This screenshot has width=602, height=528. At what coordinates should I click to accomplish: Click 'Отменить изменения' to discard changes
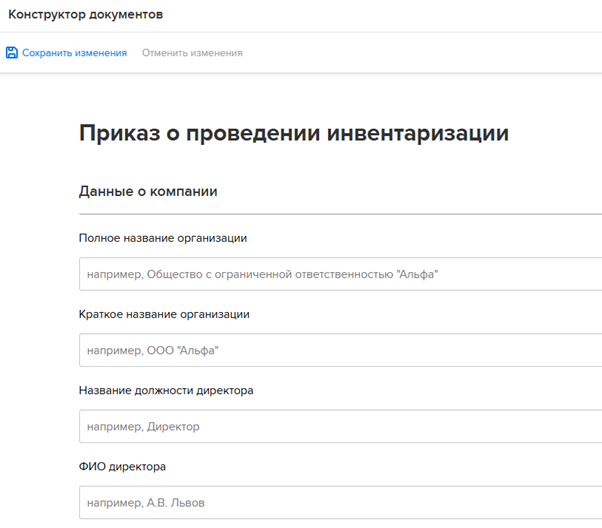[x=192, y=53]
